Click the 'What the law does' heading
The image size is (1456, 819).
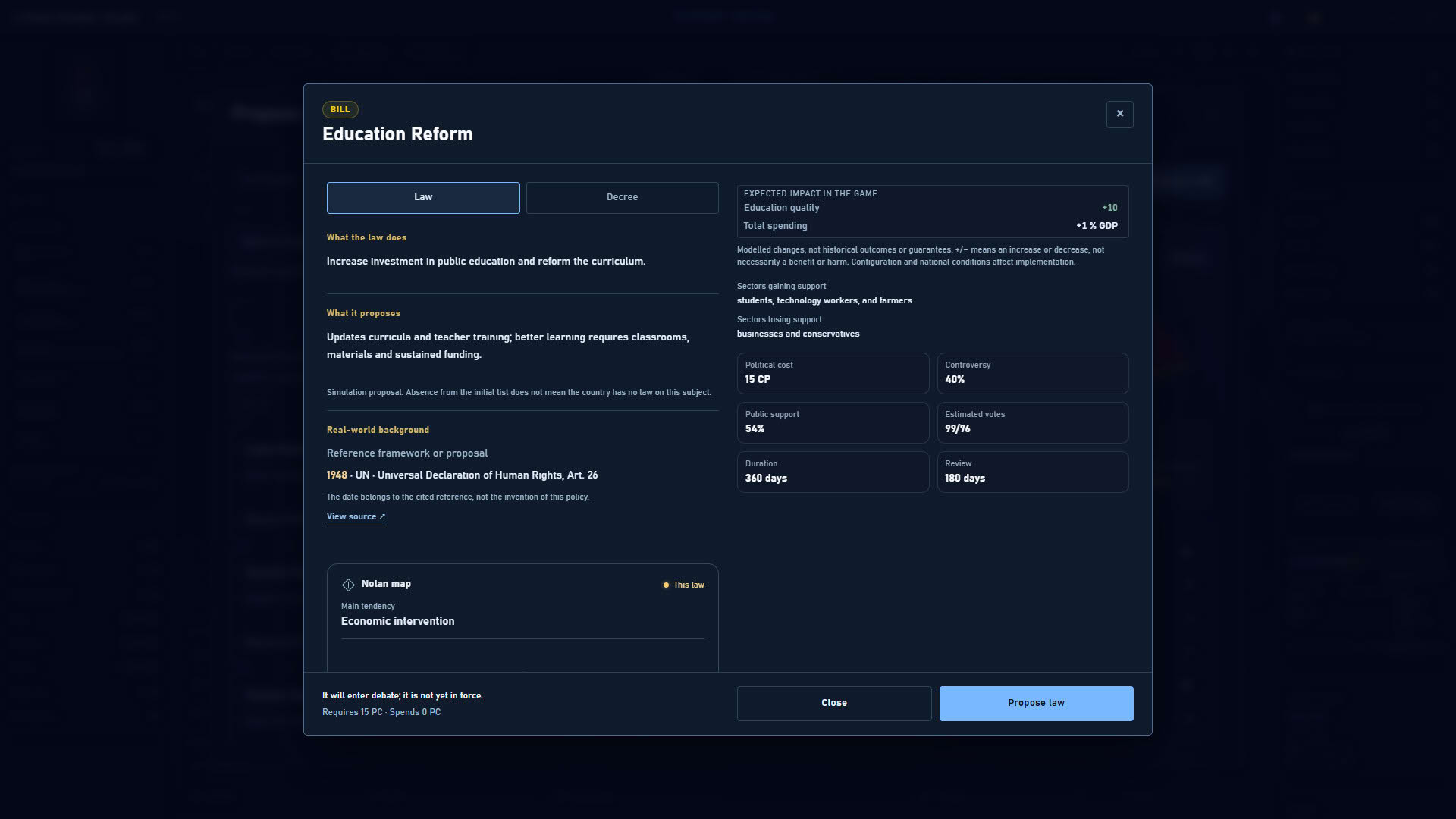366,237
